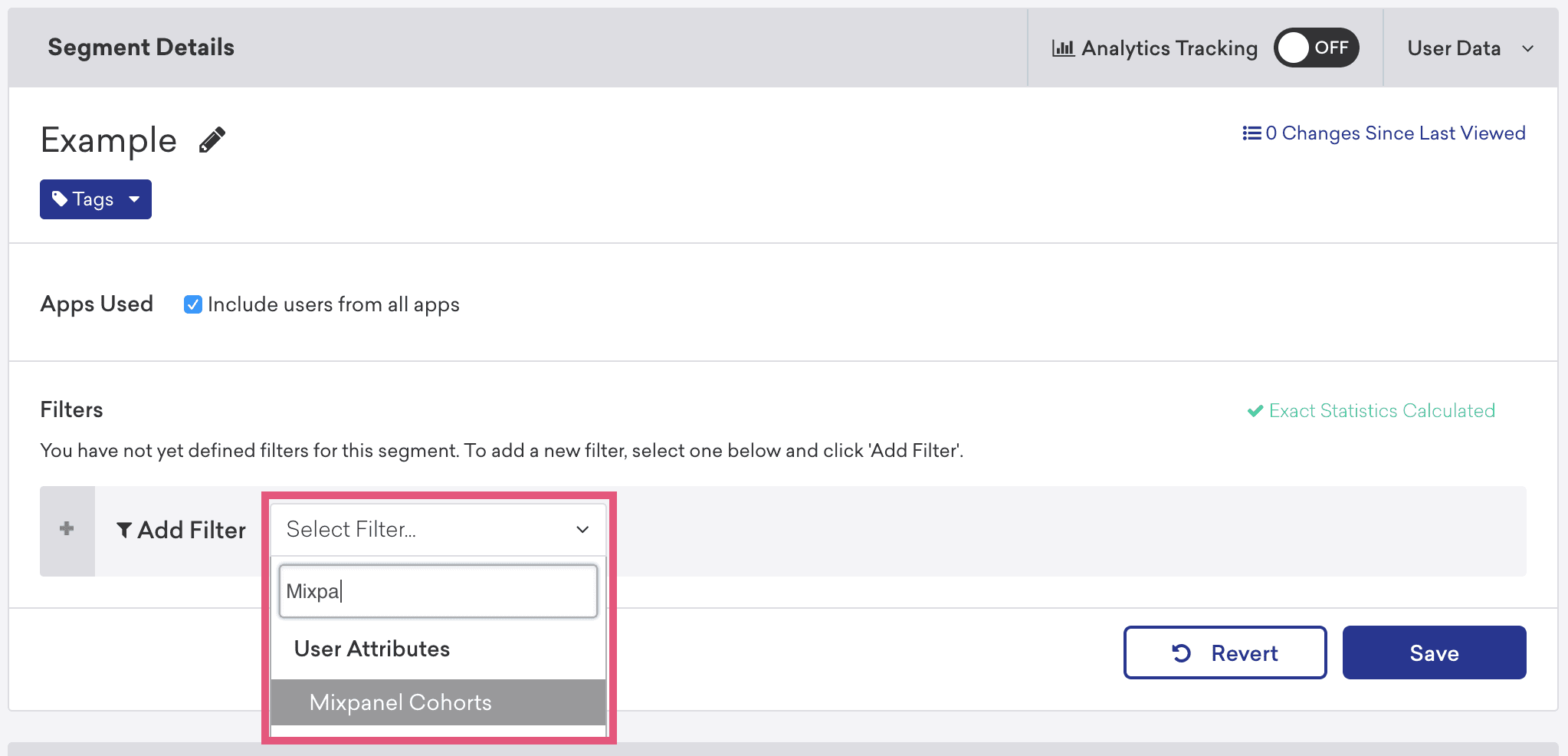Click the circular arrow icon in Revert

pos(1181,653)
